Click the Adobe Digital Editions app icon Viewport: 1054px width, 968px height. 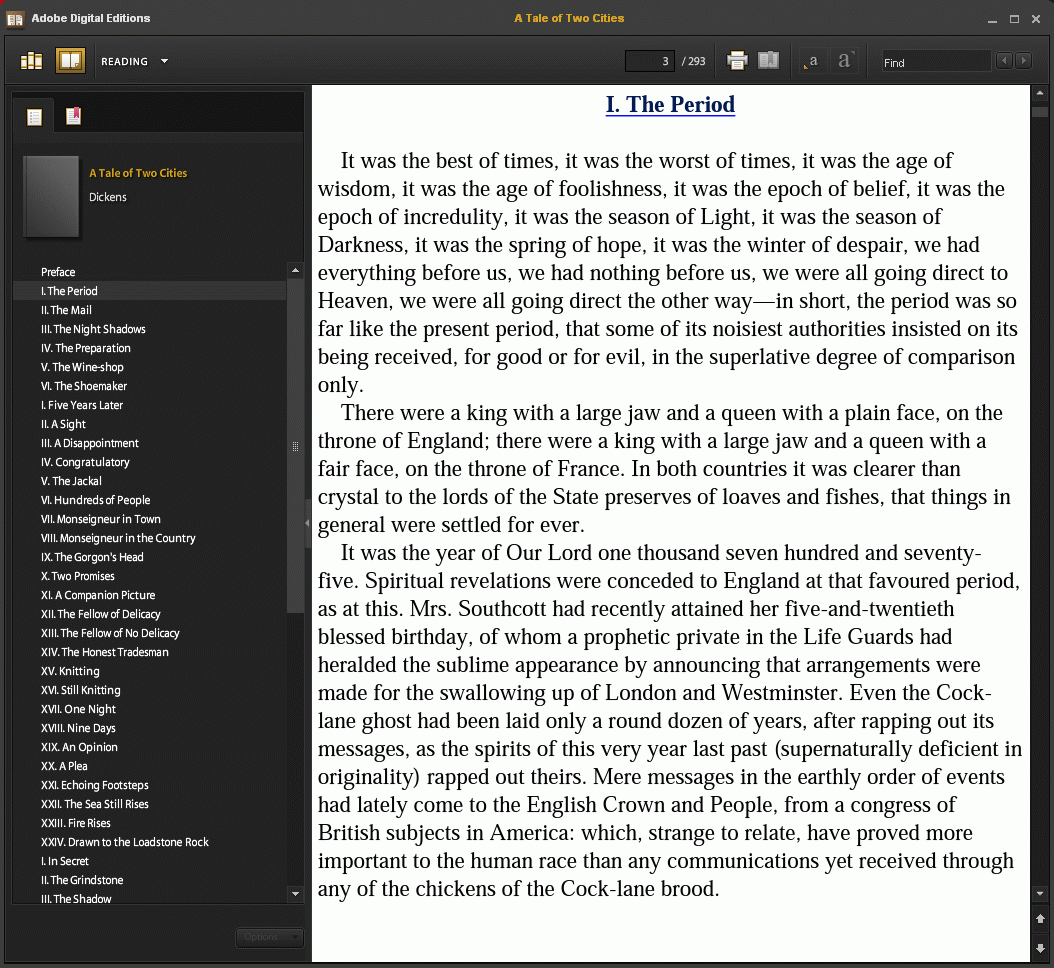click(15, 19)
